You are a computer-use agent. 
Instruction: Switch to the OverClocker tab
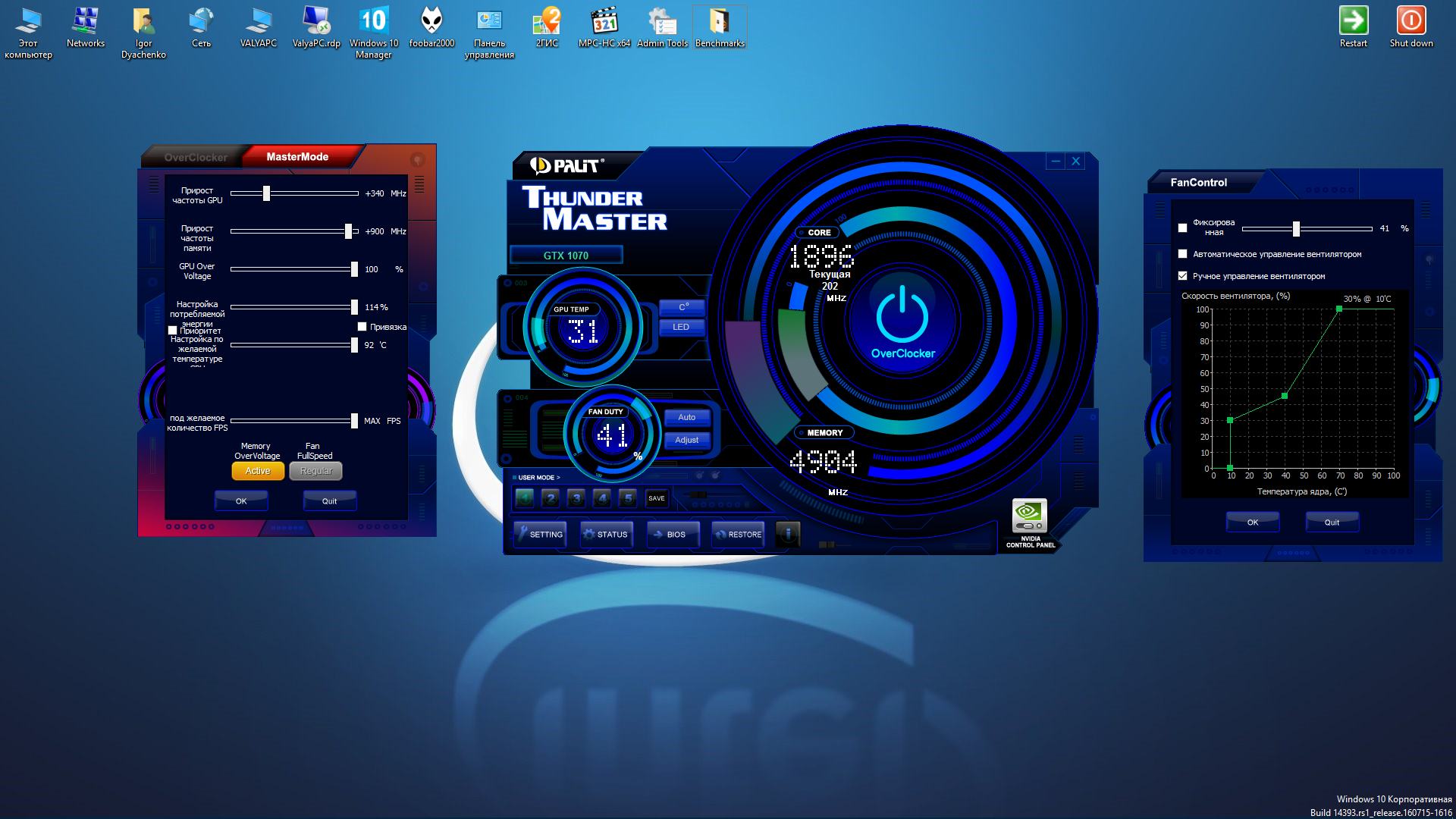(x=196, y=157)
